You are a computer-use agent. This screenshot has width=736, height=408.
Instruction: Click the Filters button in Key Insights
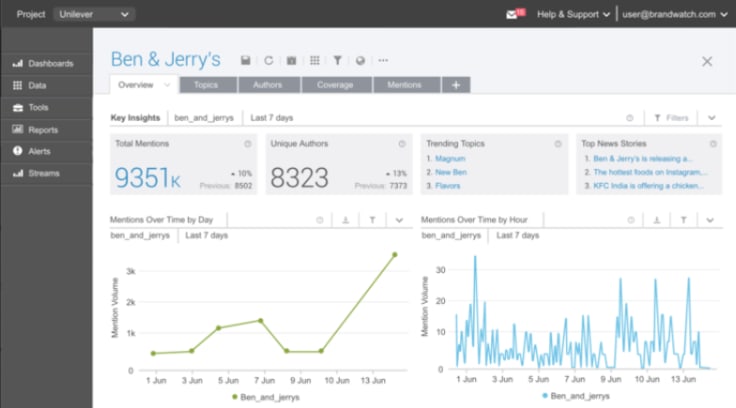coord(671,118)
